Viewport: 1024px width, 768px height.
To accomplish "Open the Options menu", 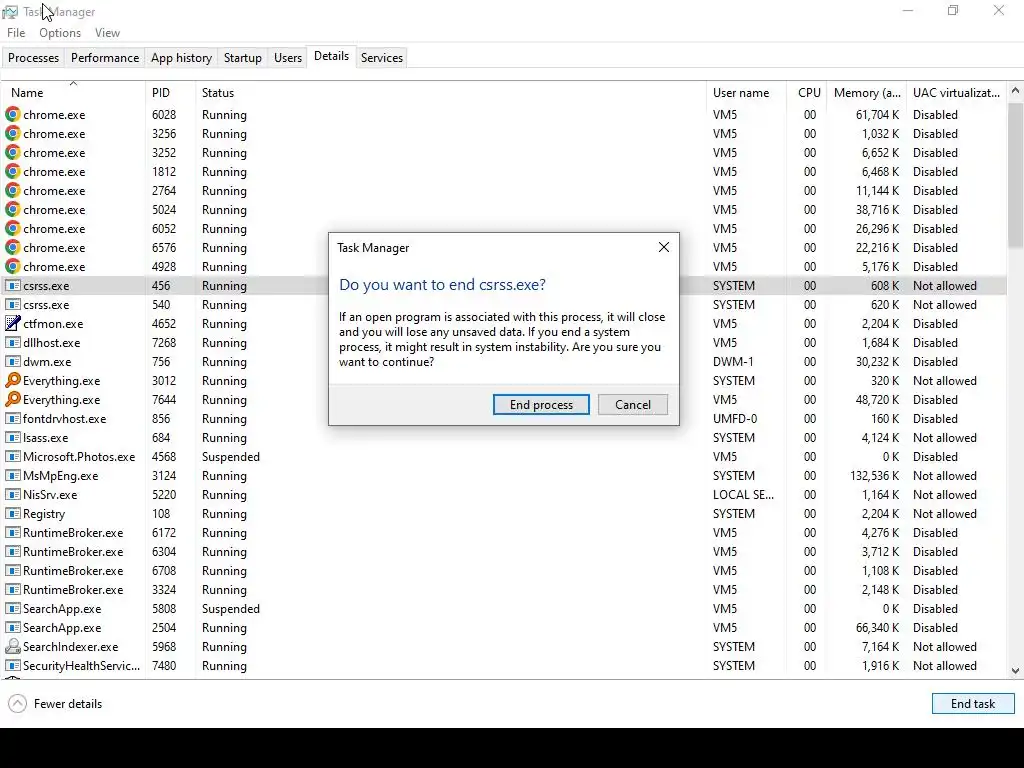I will [60, 33].
